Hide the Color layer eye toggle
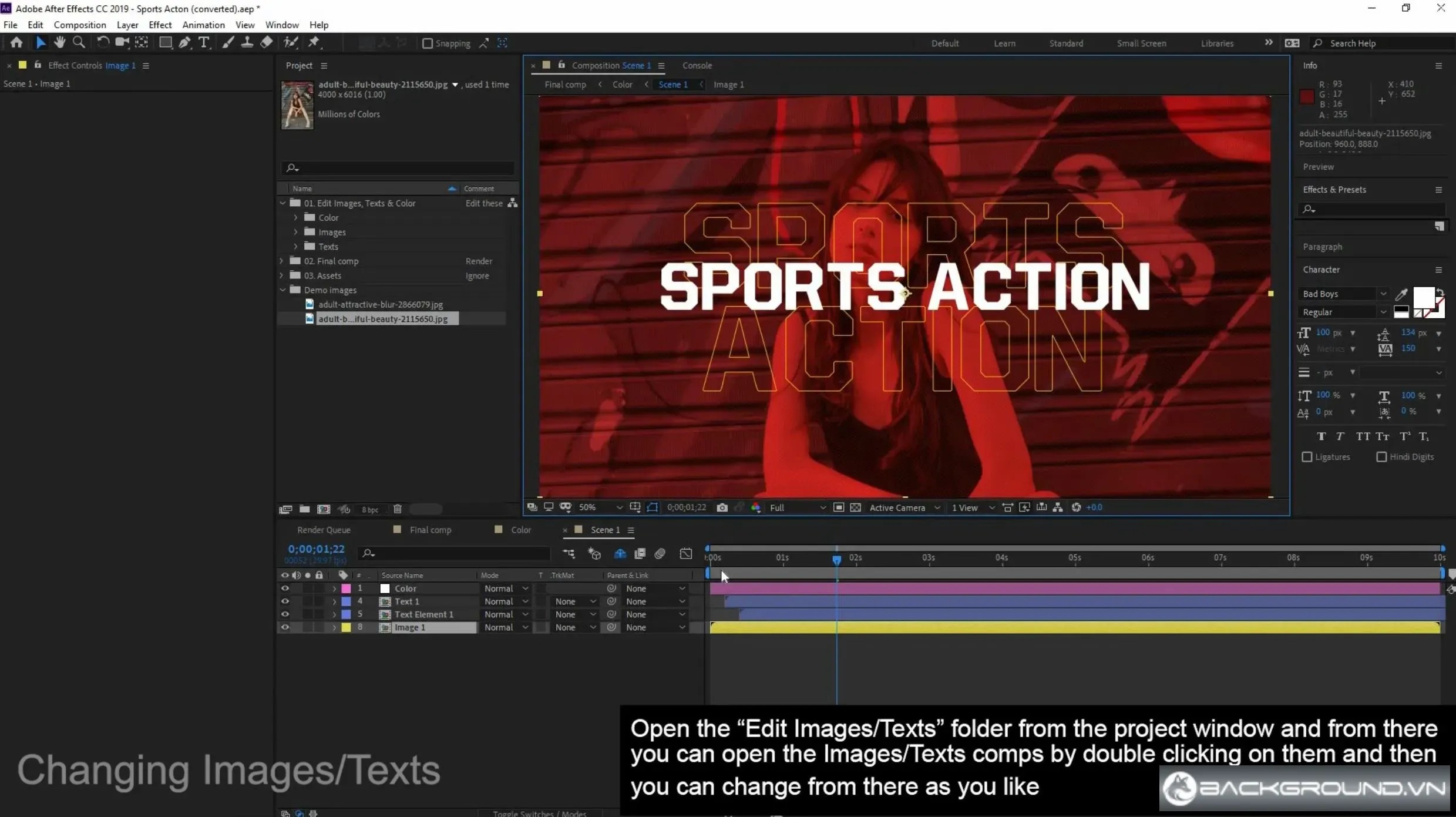Image resolution: width=1456 pixels, height=817 pixels. point(285,589)
